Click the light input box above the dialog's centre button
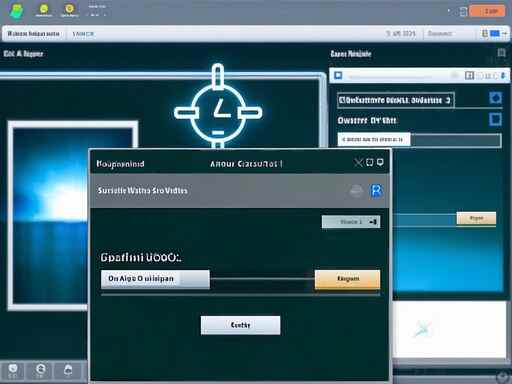The width and height of the screenshot is (512, 384). click(155, 279)
